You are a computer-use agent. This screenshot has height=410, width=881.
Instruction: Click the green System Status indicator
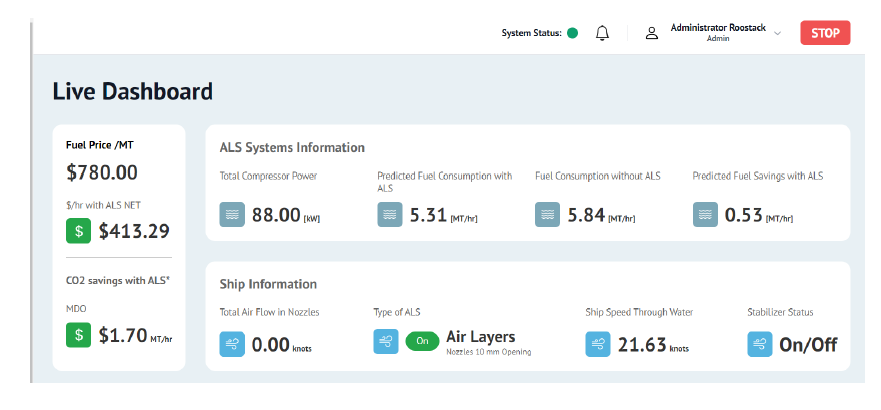tap(573, 33)
